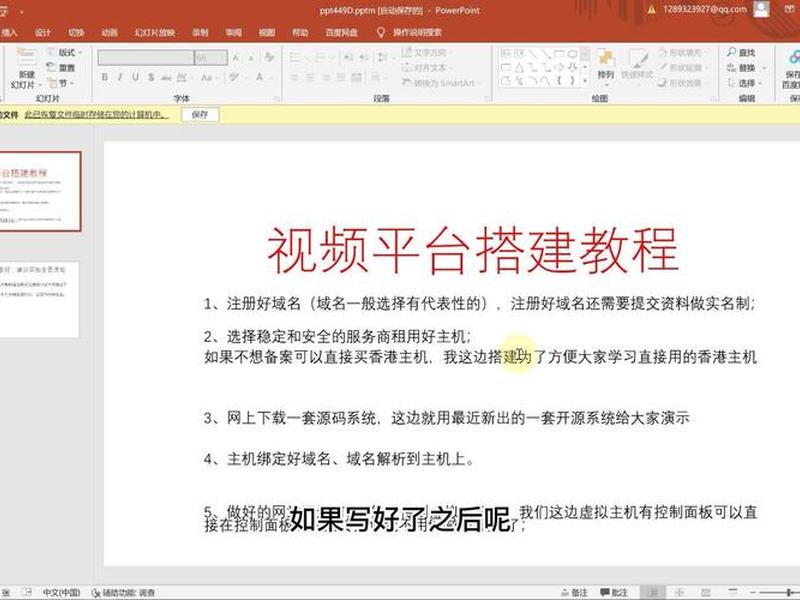Open the 选择 select dropdown

(744, 83)
